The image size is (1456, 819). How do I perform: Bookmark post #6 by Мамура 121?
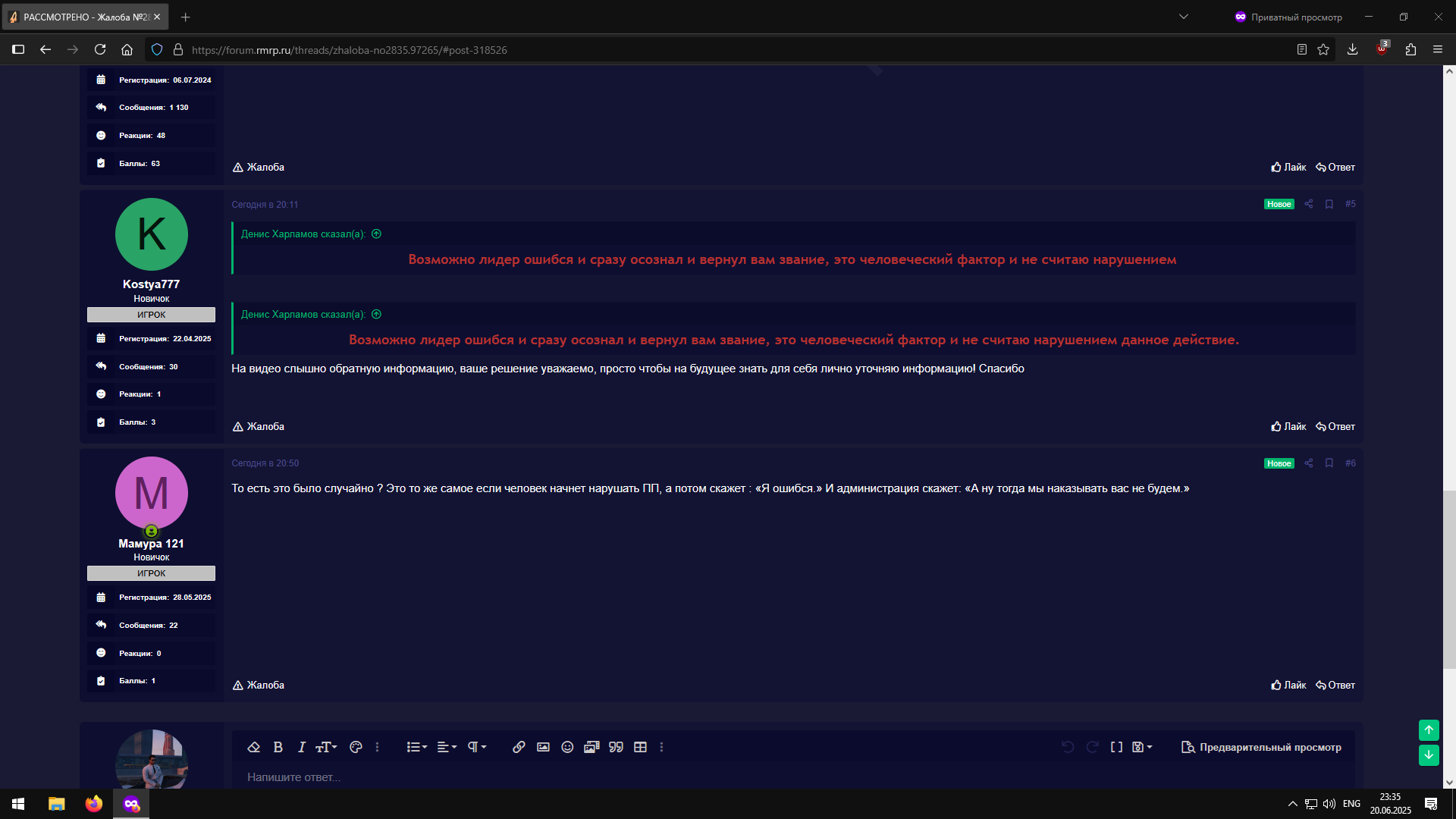point(1329,463)
